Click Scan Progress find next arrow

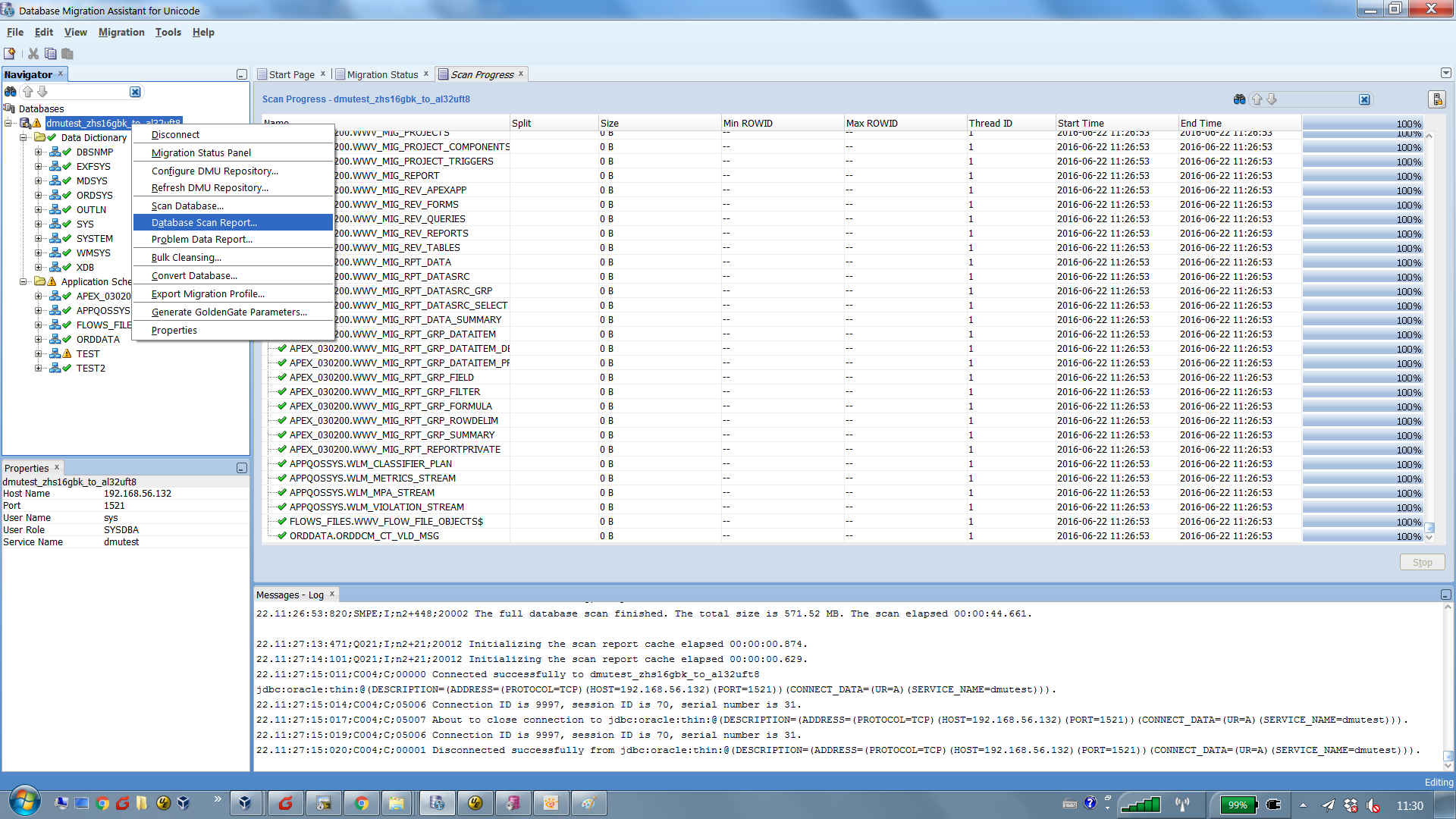1272,99
